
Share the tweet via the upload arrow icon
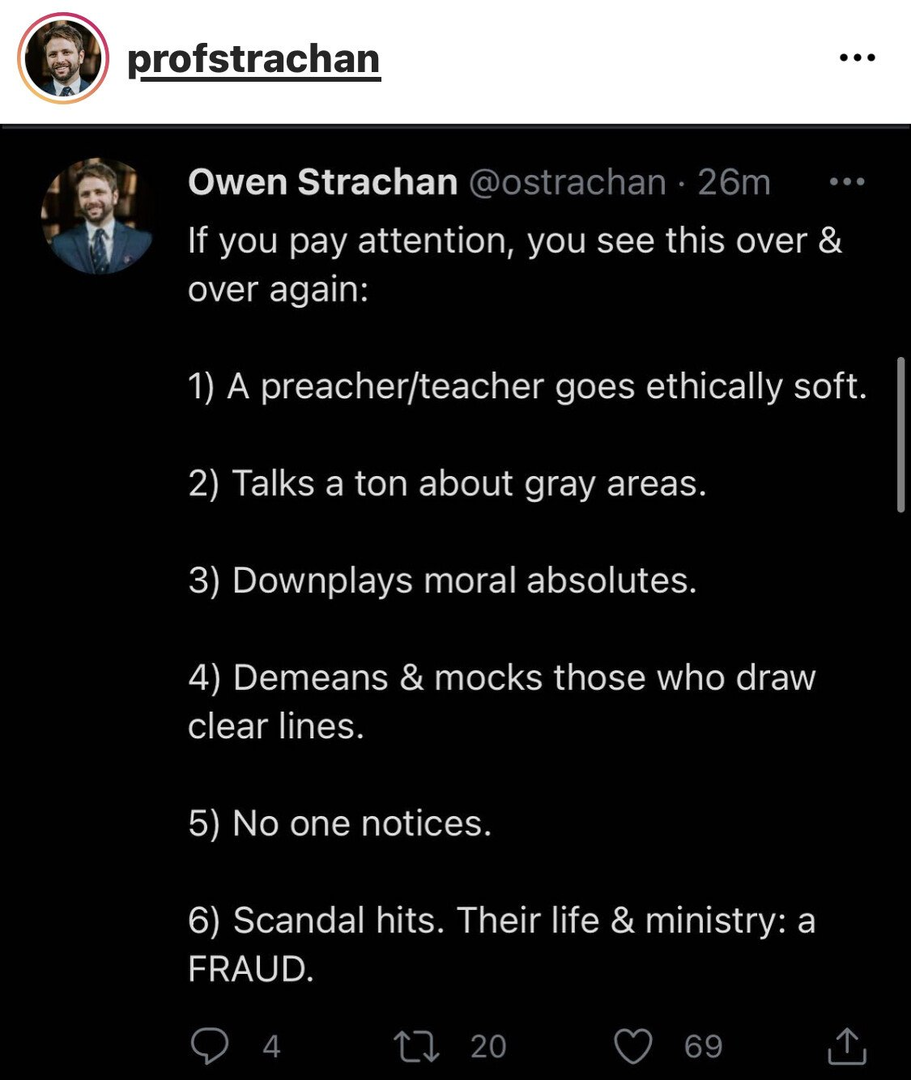click(x=847, y=1046)
